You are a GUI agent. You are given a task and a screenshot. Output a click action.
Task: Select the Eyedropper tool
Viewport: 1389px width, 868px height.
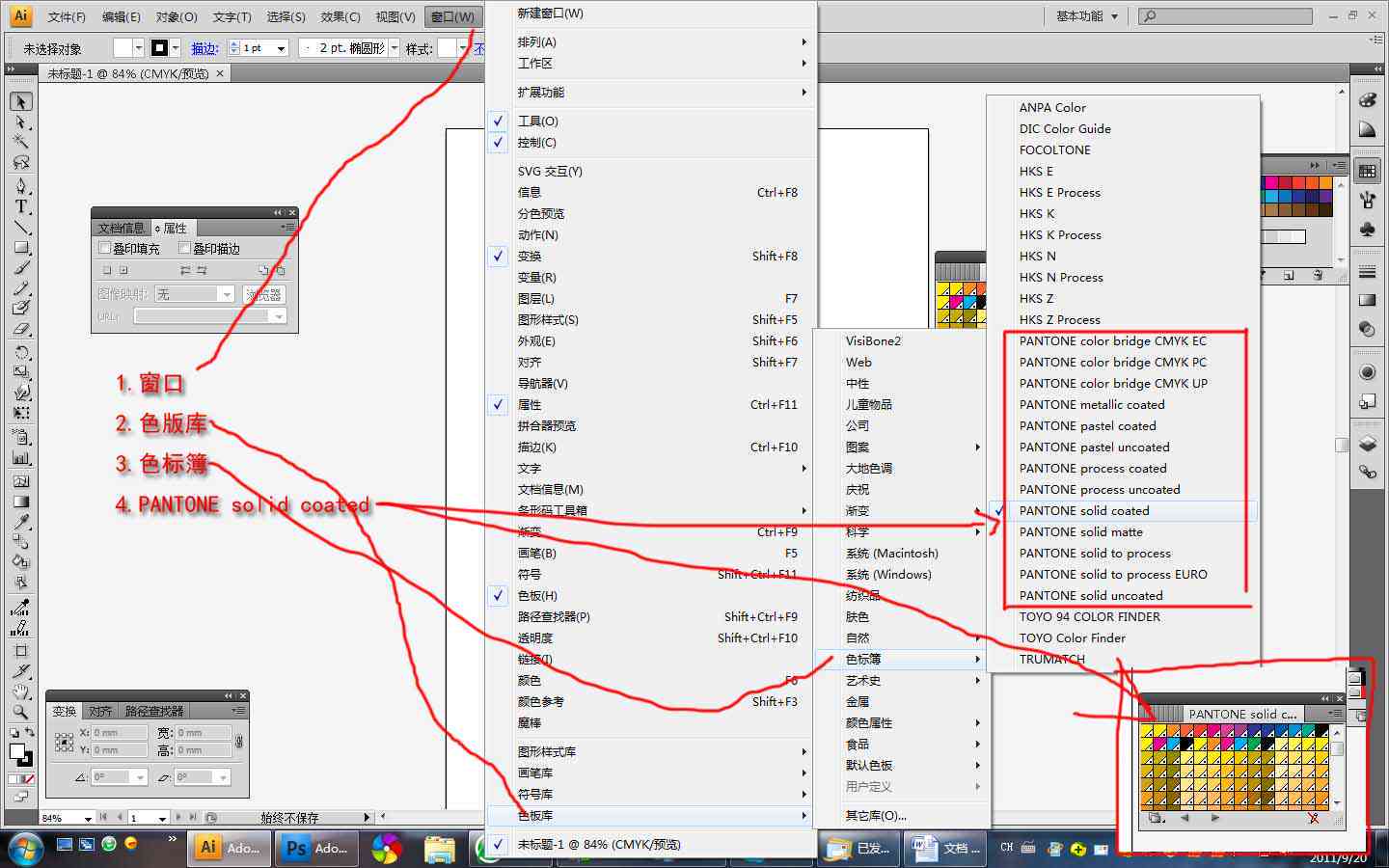coord(20,522)
